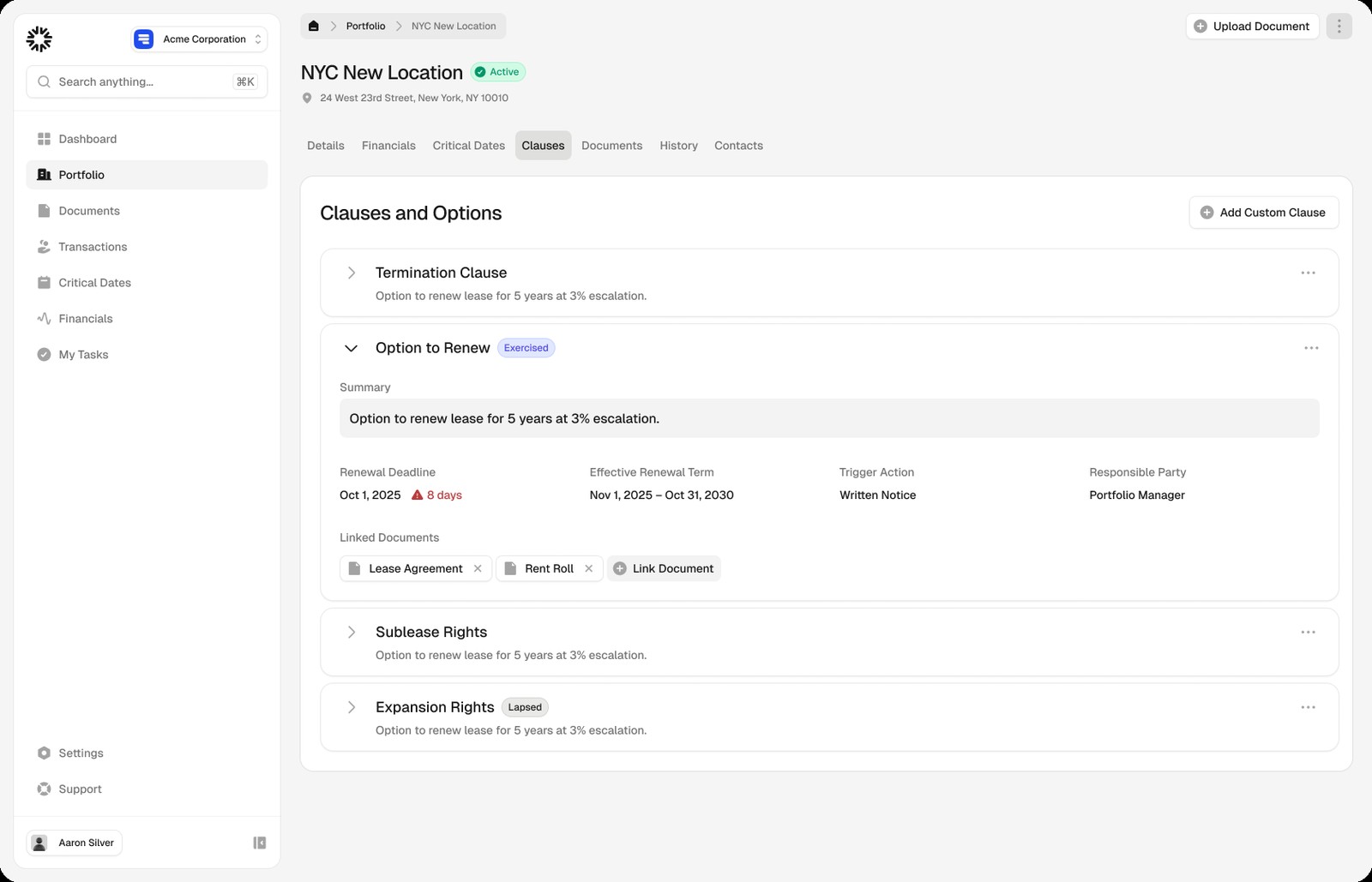The image size is (1372, 882).
Task: Click the Written Notice trigger value
Action: point(878,495)
